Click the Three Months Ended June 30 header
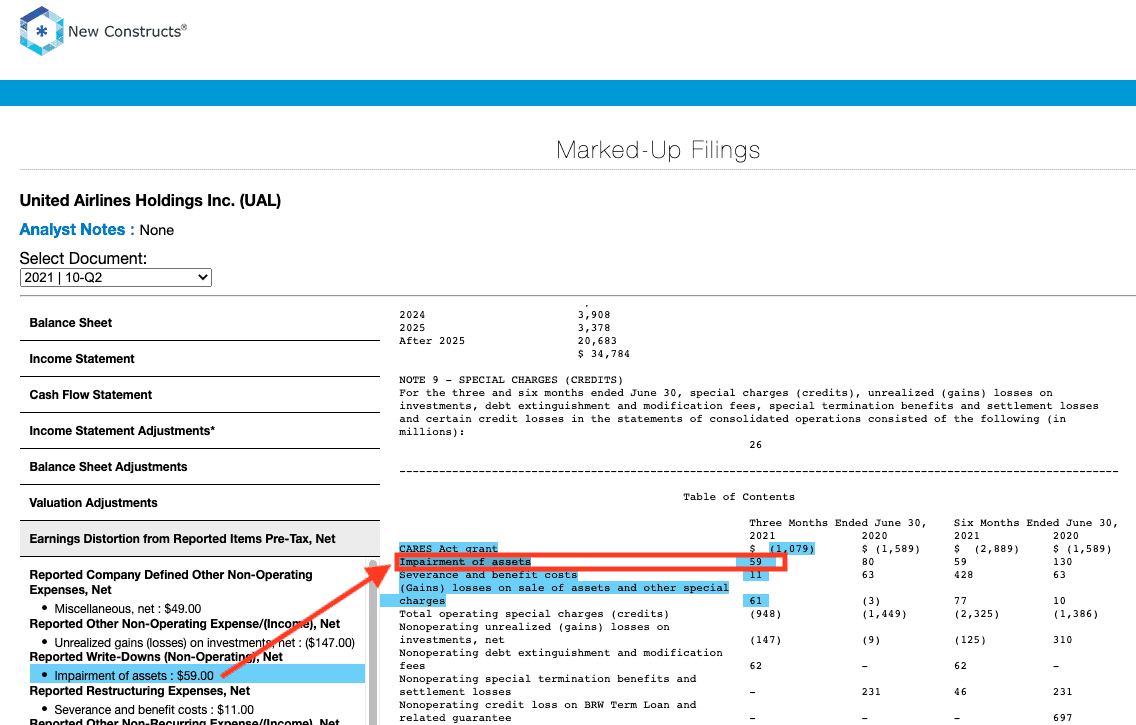 tap(838, 523)
